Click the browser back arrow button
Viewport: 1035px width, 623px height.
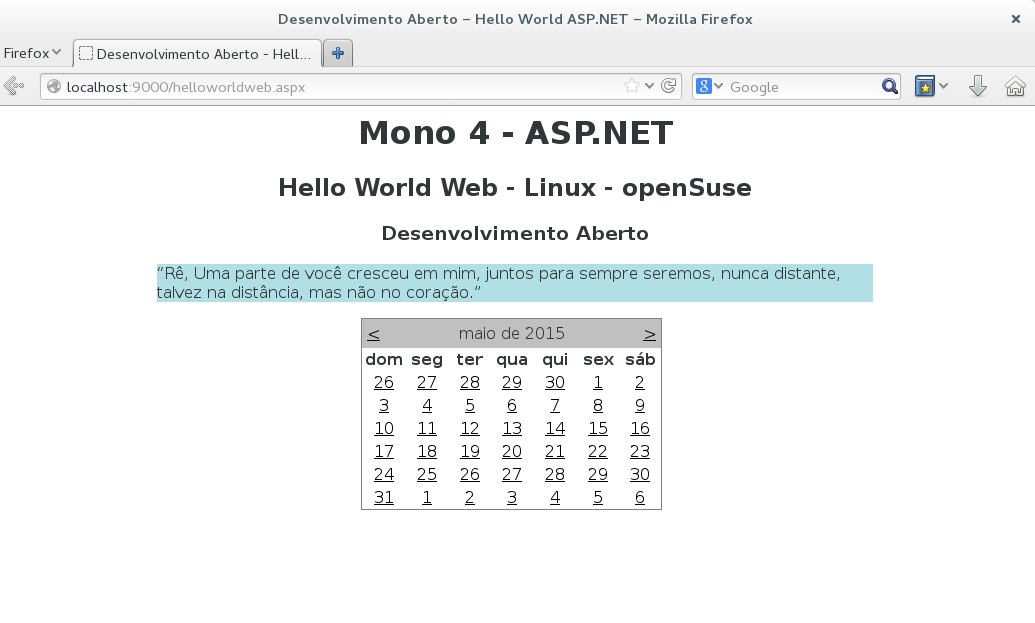tap(14, 87)
